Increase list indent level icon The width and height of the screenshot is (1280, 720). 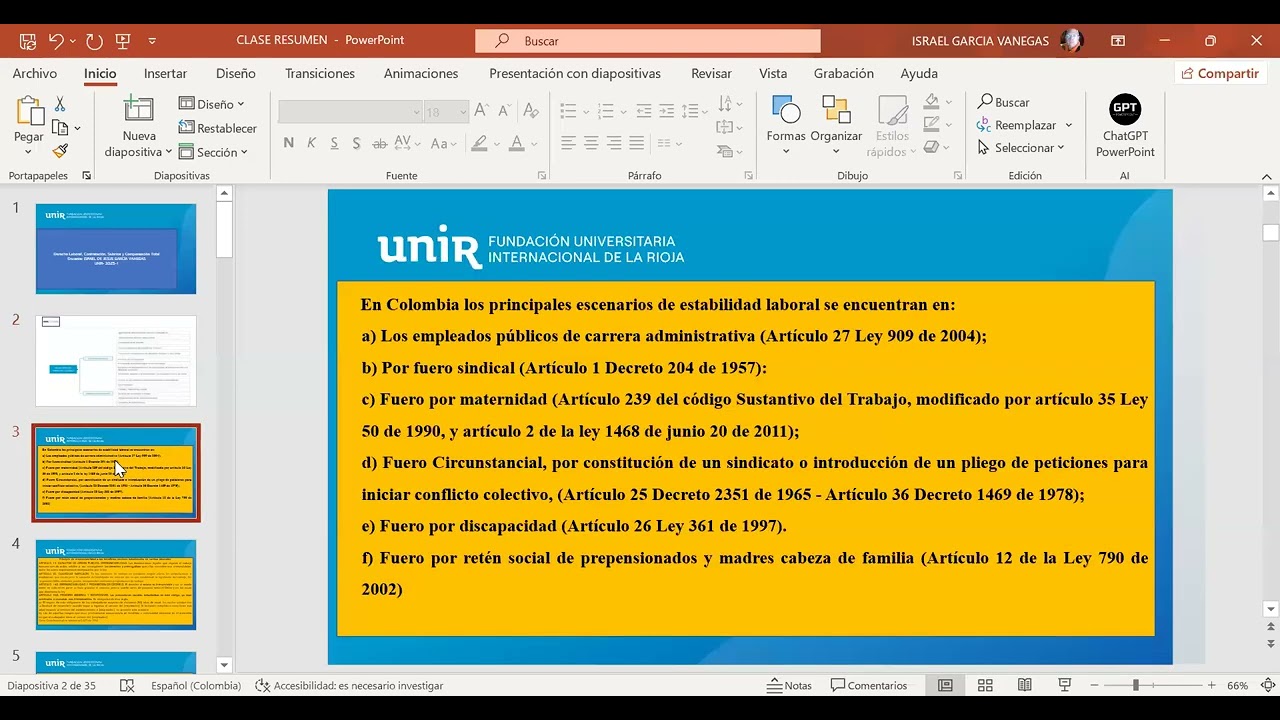click(x=667, y=111)
